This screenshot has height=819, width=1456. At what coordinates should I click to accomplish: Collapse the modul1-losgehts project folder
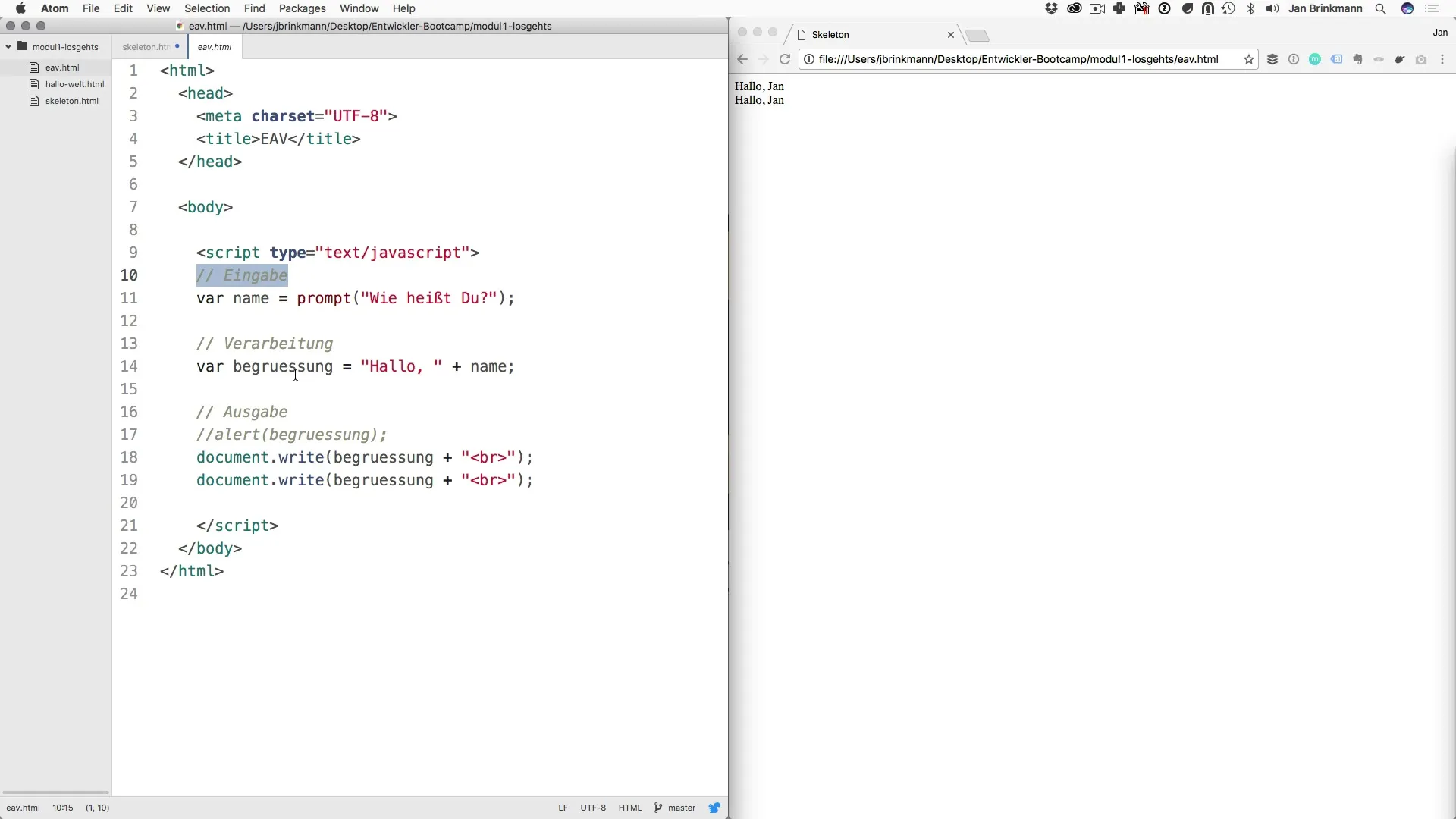click(x=8, y=47)
